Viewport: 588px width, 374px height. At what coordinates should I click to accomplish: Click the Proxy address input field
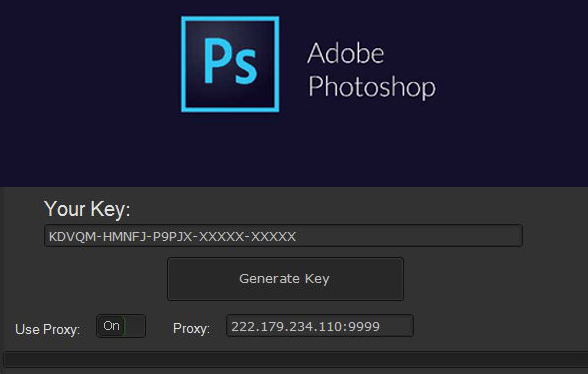pyautogui.click(x=320, y=326)
